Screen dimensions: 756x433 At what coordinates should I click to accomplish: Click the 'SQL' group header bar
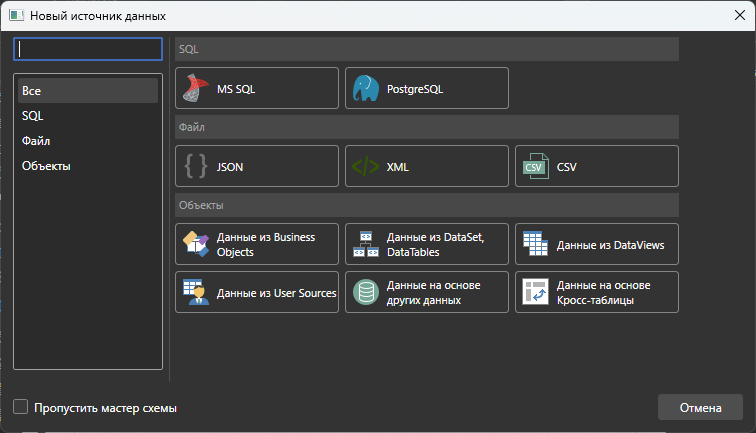[427, 49]
